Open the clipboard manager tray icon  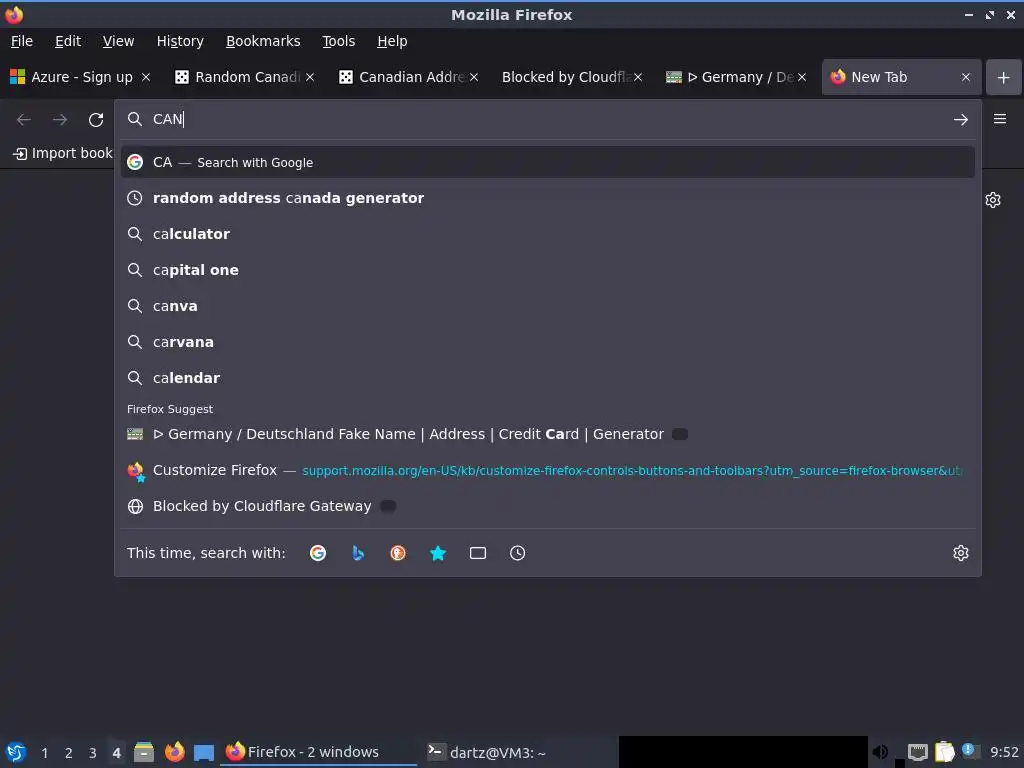pos(944,752)
